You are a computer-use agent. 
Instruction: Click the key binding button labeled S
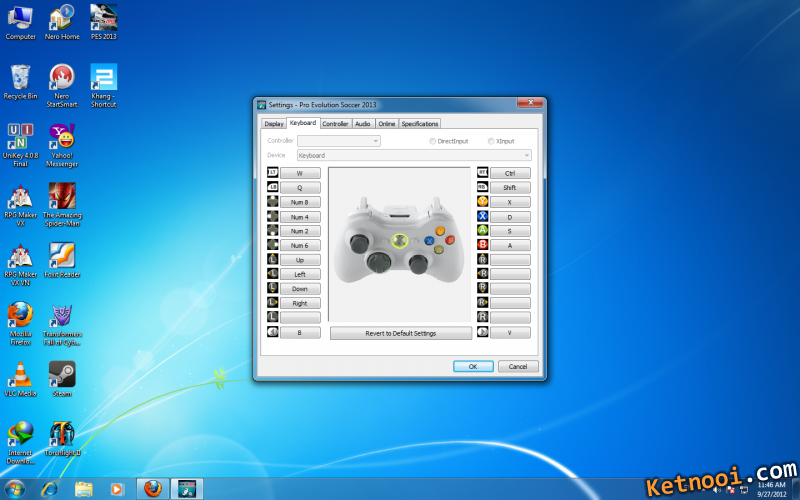click(x=510, y=231)
